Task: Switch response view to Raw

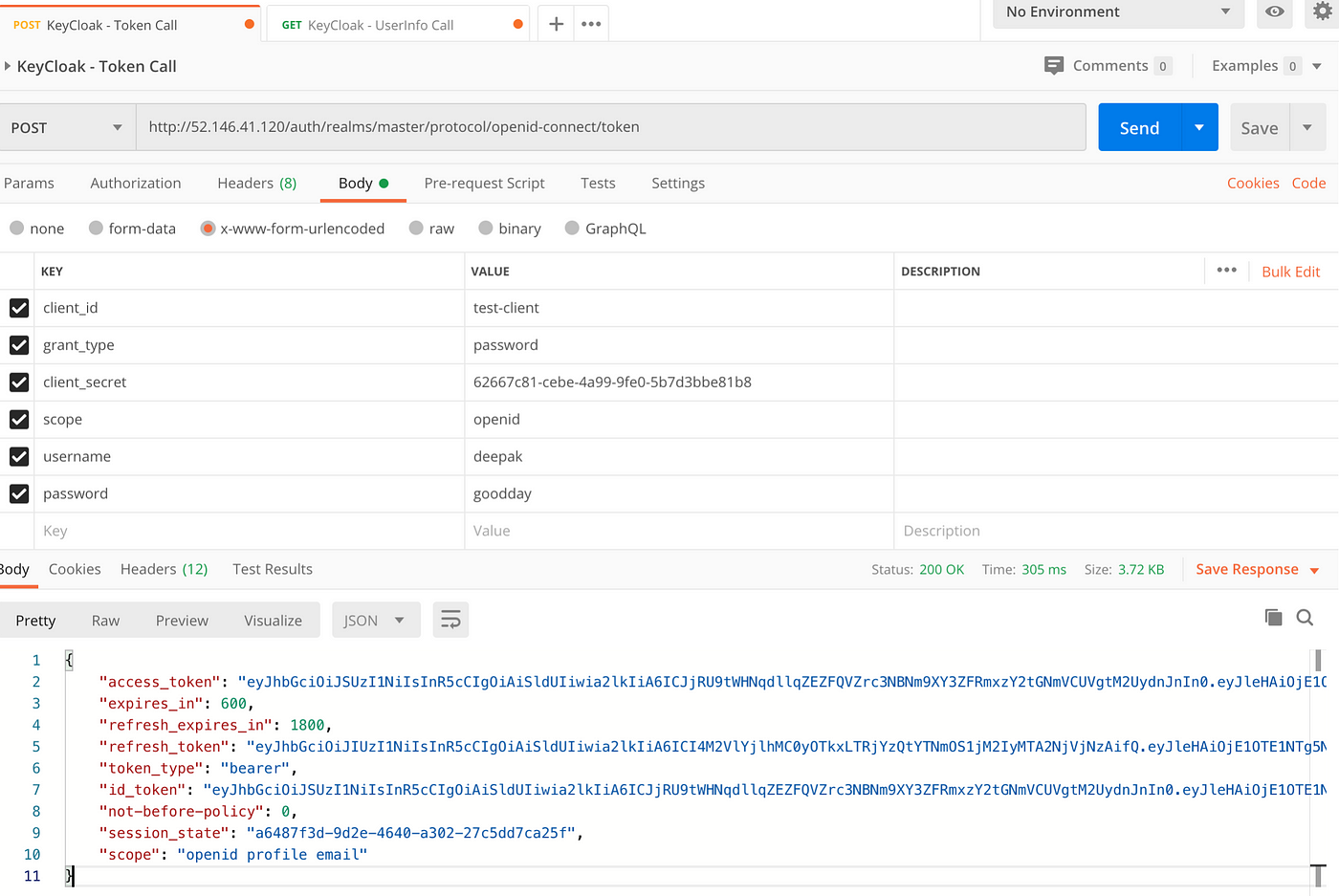Action: [105, 621]
